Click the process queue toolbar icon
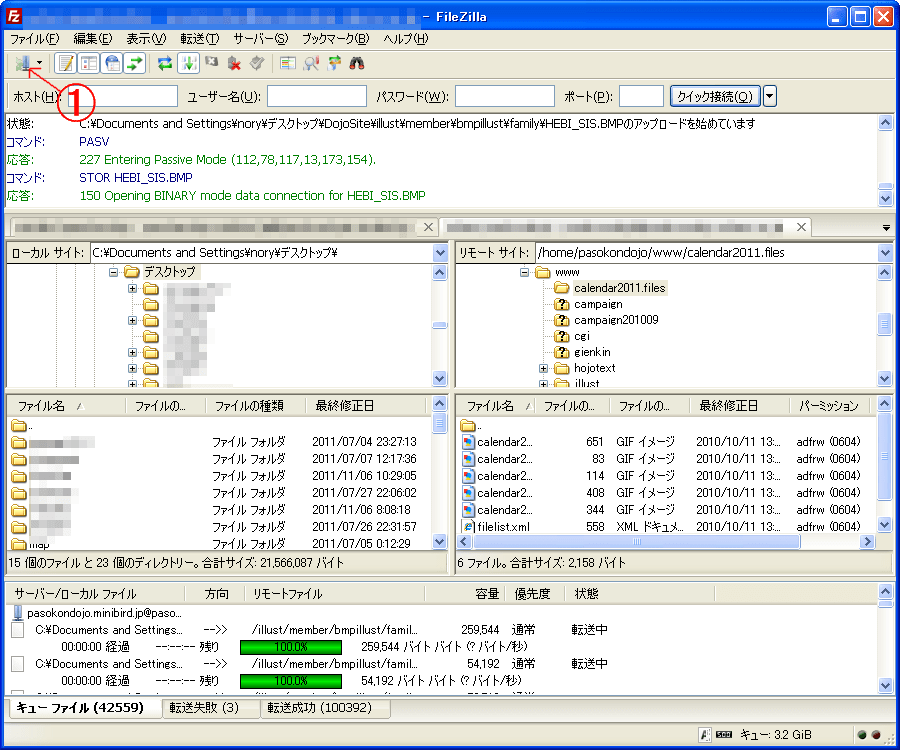The image size is (900, 750). point(189,63)
